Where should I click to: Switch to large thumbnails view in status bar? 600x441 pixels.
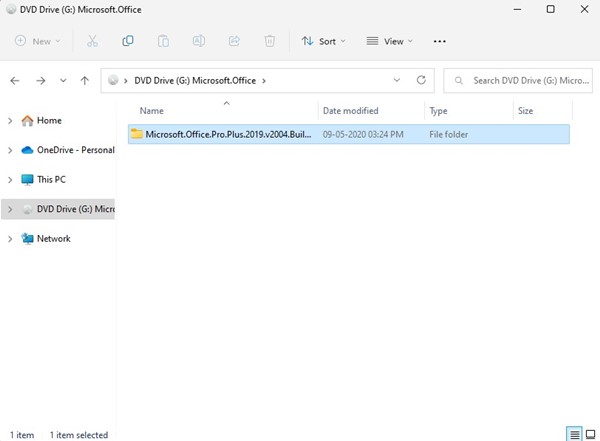(590, 434)
